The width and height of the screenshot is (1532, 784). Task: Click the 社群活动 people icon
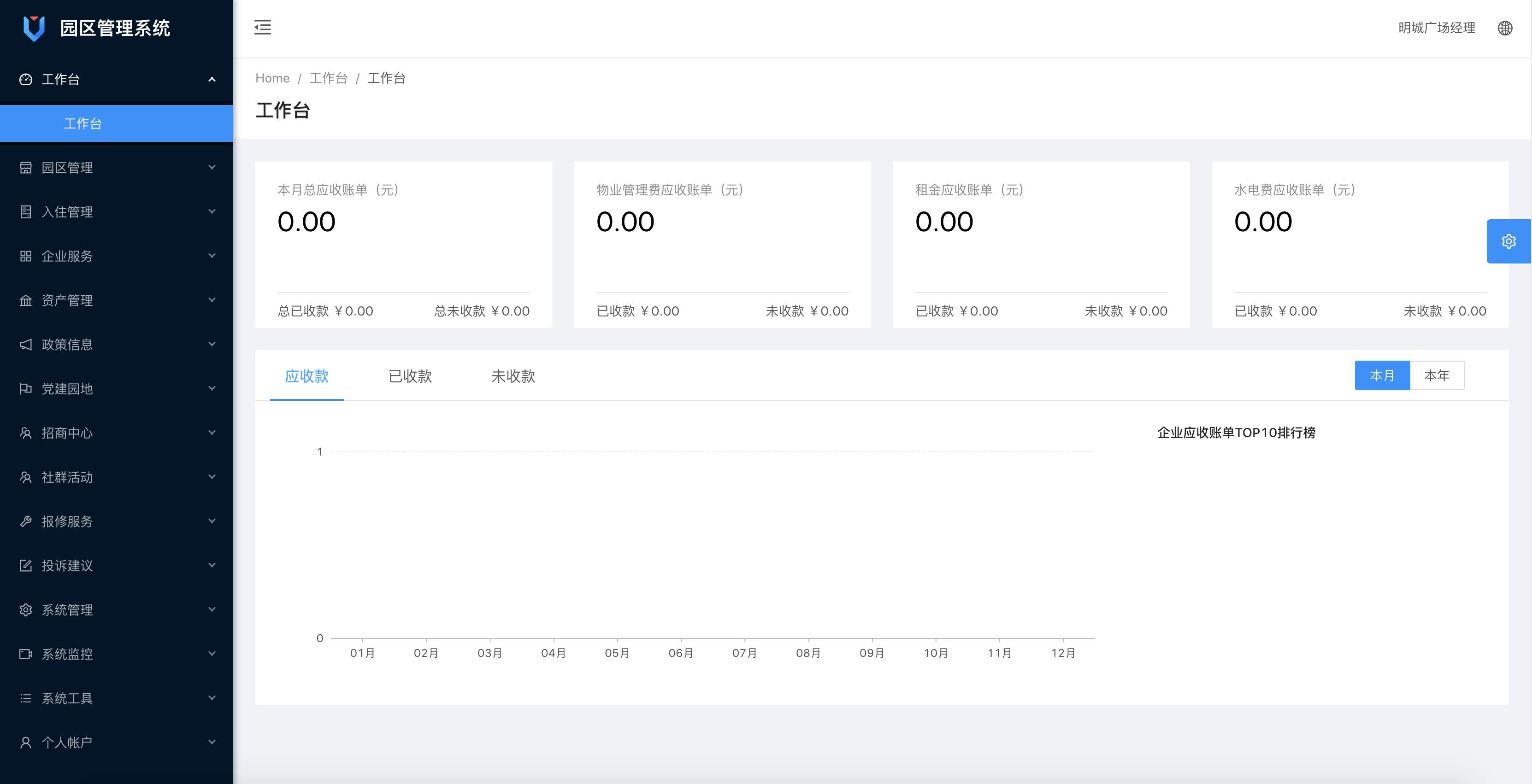click(x=25, y=477)
